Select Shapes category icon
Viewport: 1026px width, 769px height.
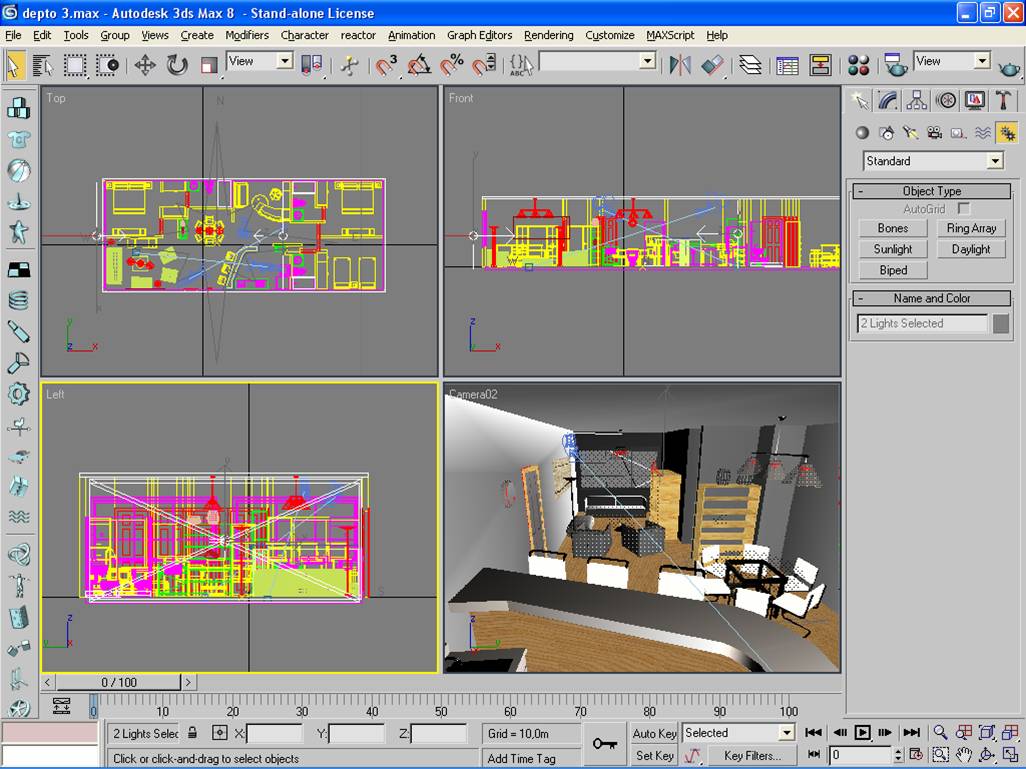coord(887,133)
